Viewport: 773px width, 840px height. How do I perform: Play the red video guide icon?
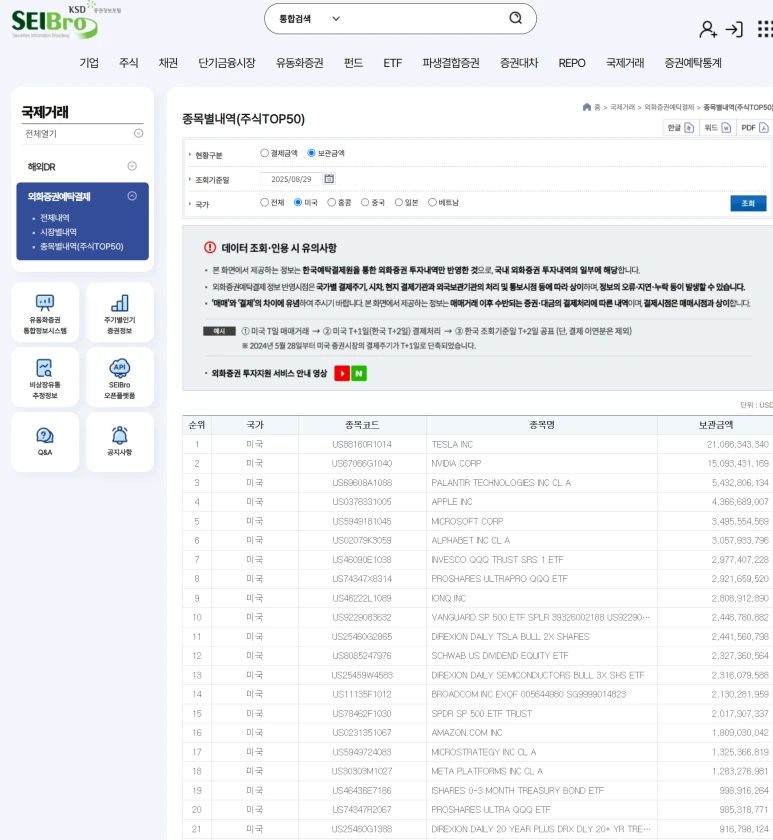coord(342,373)
